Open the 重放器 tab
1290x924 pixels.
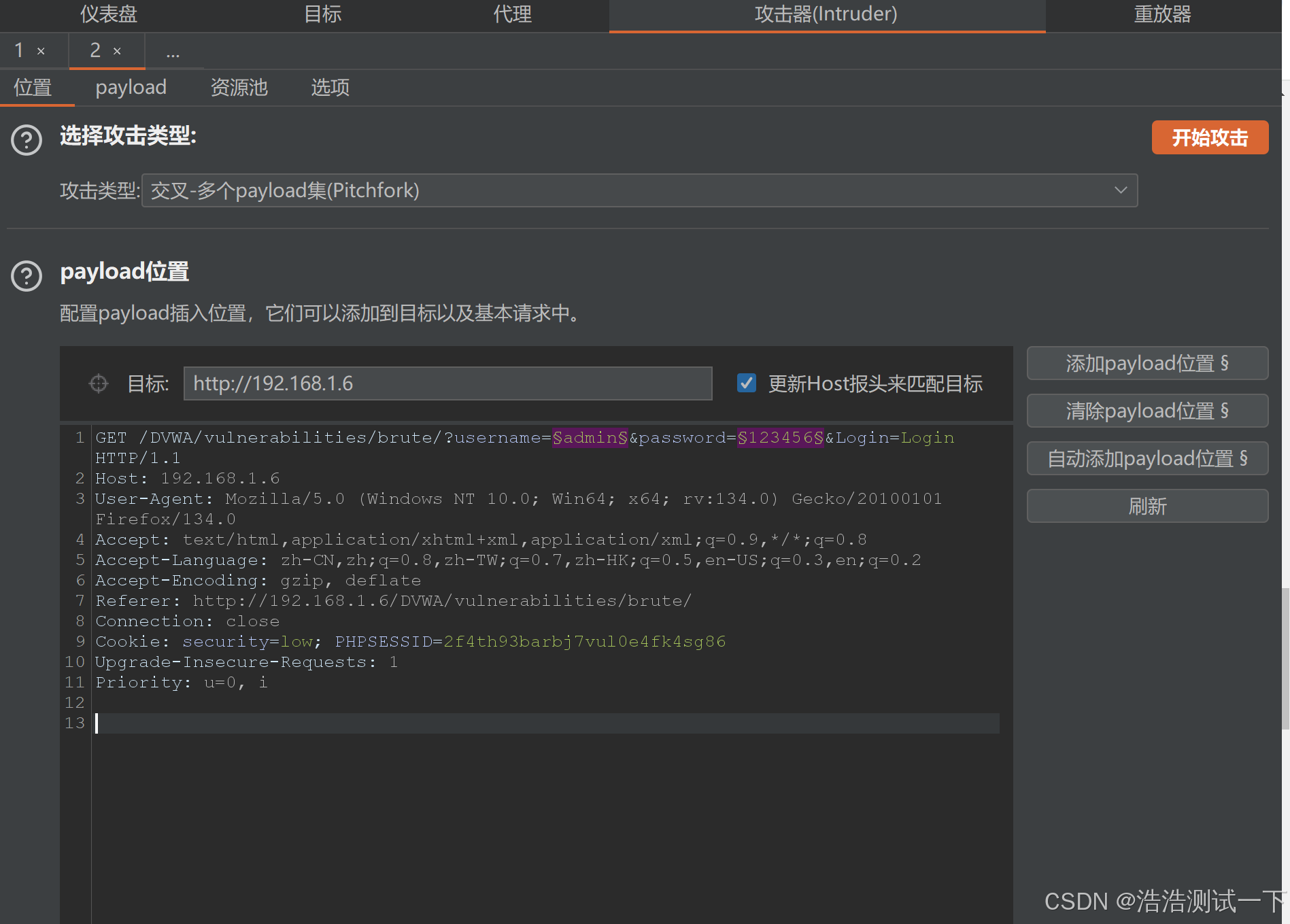click(1162, 14)
